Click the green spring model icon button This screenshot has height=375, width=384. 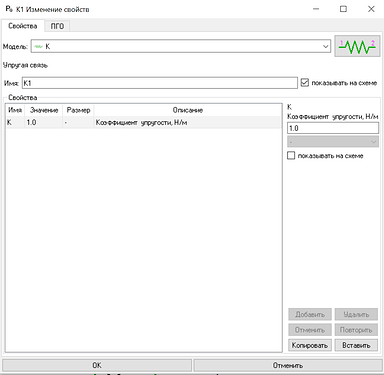(357, 46)
